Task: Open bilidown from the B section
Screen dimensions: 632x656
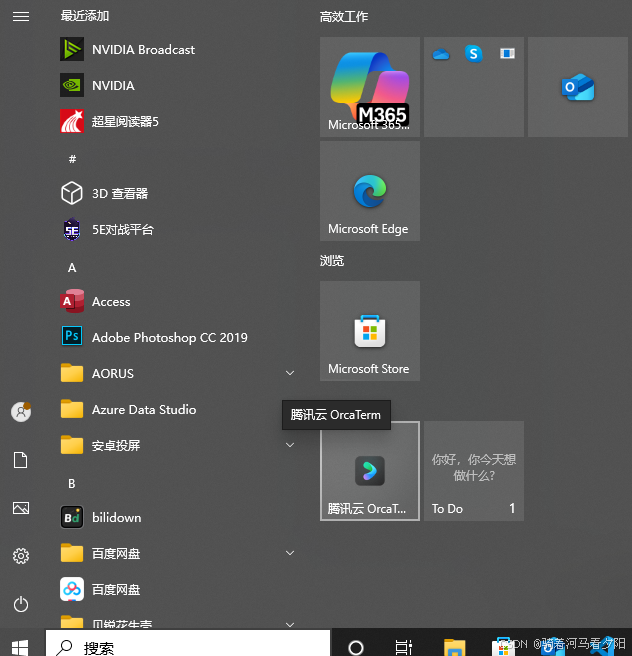Action: pos(178,518)
